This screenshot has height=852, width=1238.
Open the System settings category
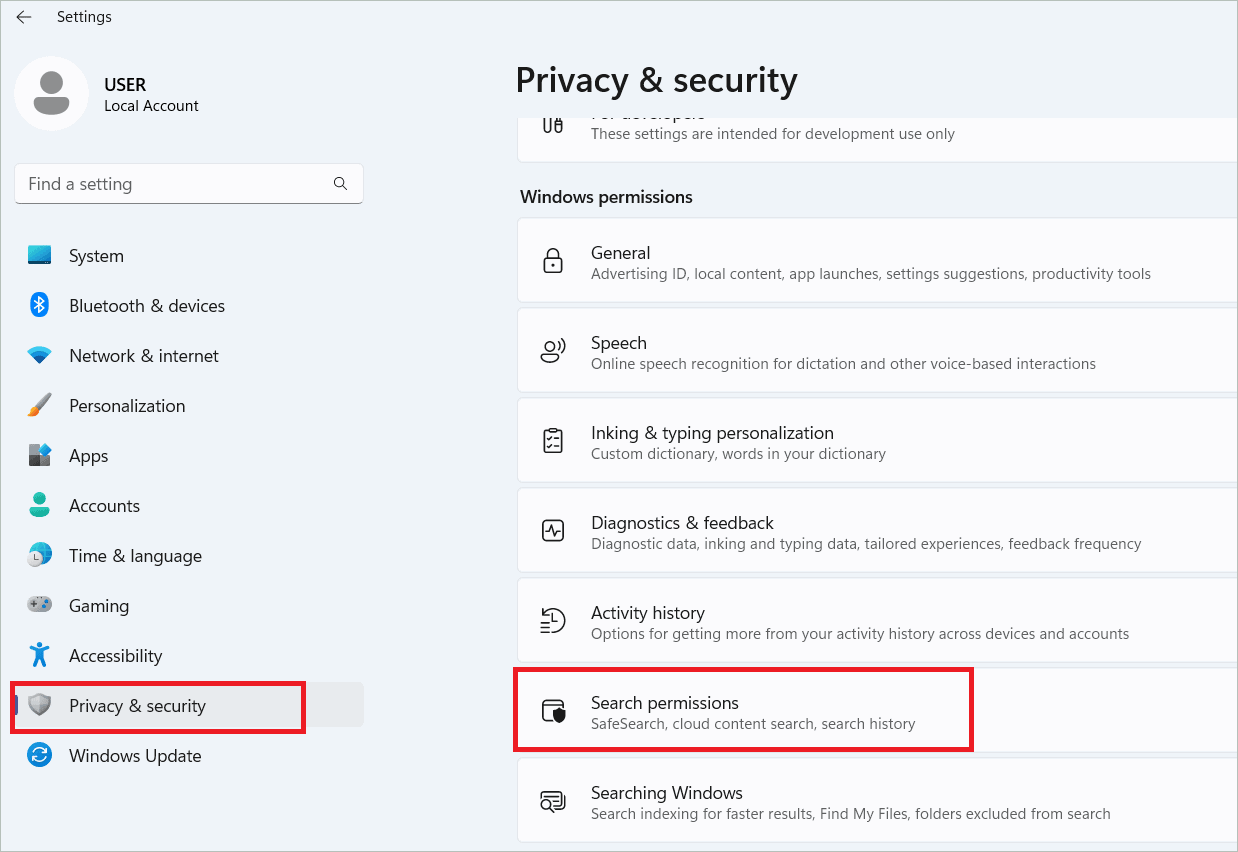pyautogui.click(x=96, y=256)
